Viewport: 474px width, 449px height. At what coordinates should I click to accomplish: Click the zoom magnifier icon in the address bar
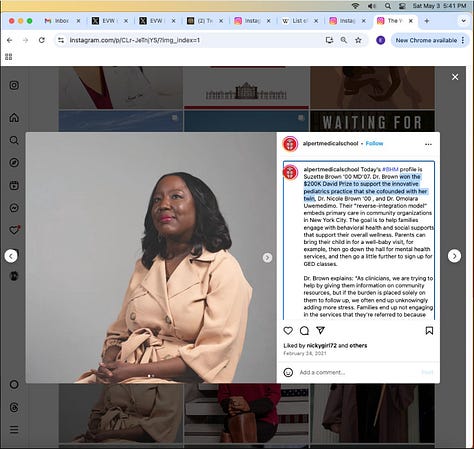coord(344,40)
